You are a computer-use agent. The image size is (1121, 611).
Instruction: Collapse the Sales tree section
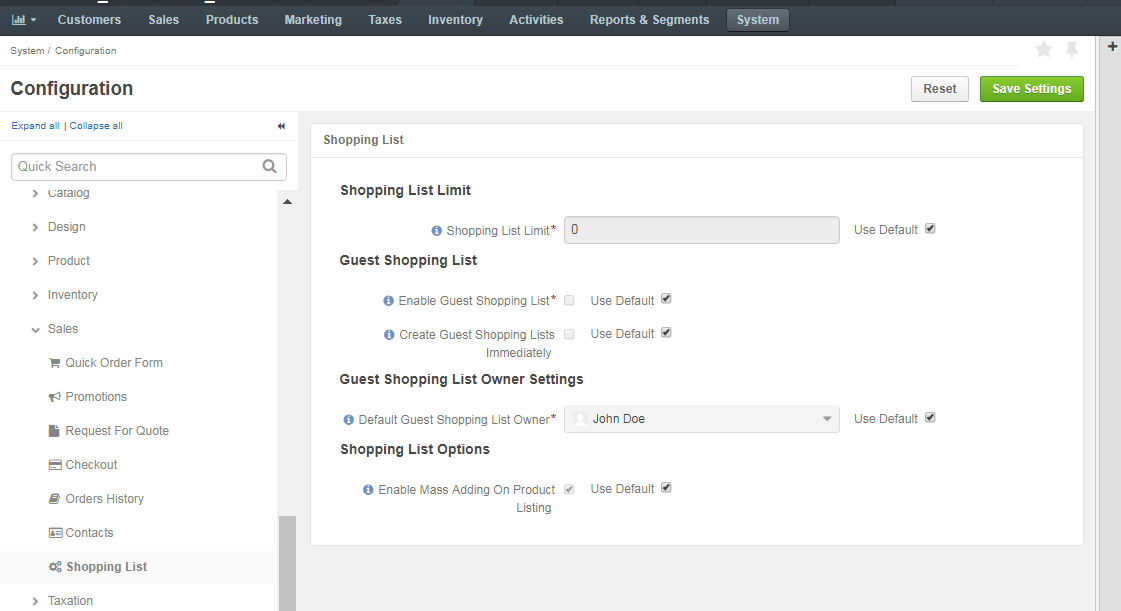pos(35,329)
